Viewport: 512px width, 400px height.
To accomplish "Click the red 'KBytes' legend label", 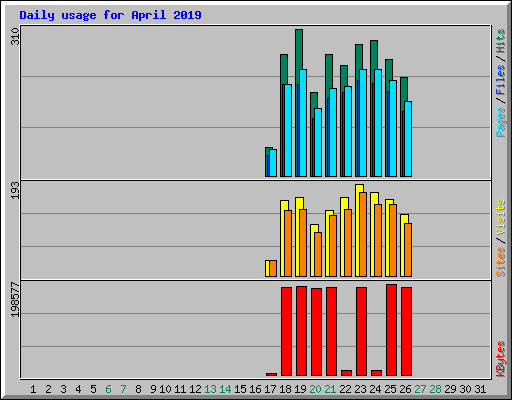I will [501, 359].
